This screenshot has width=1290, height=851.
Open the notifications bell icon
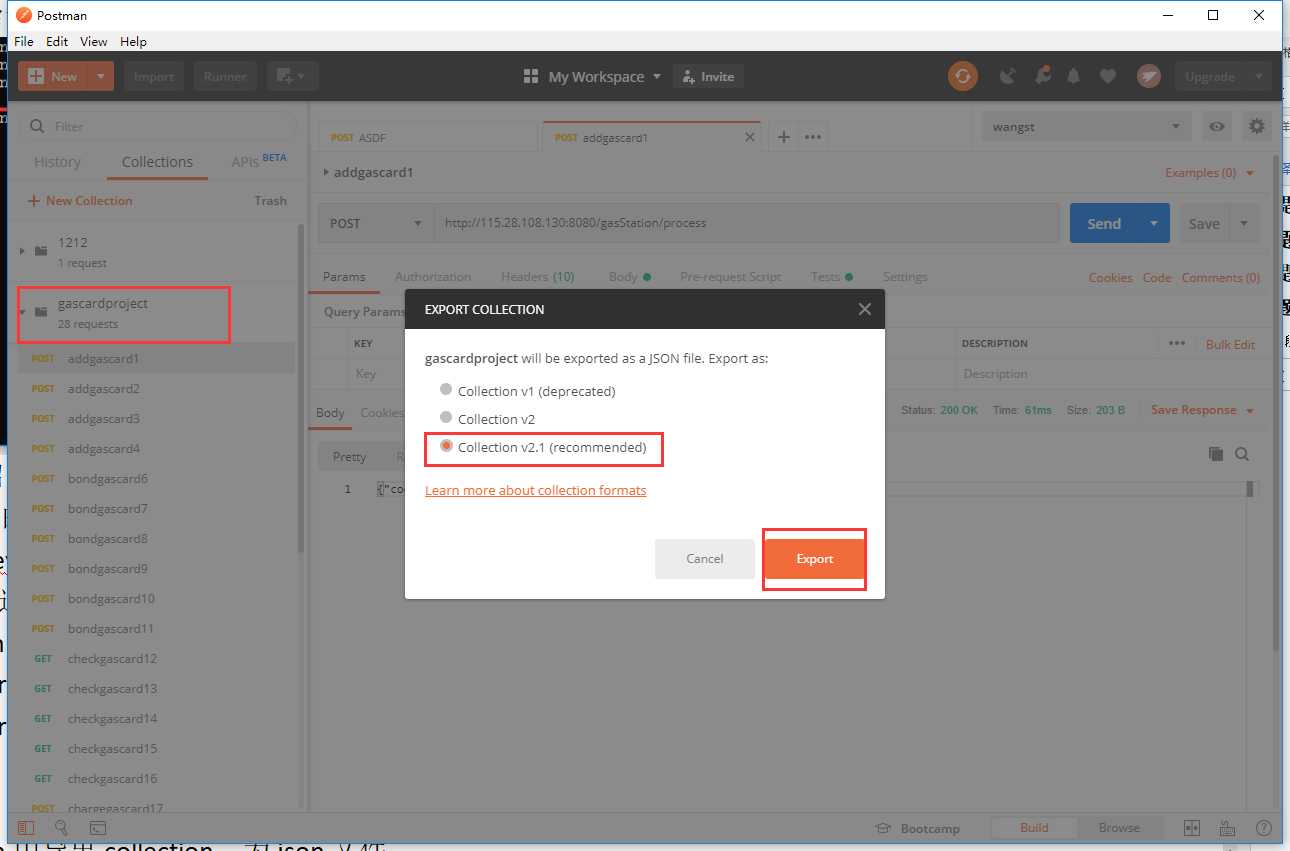[x=1074, y=76]
